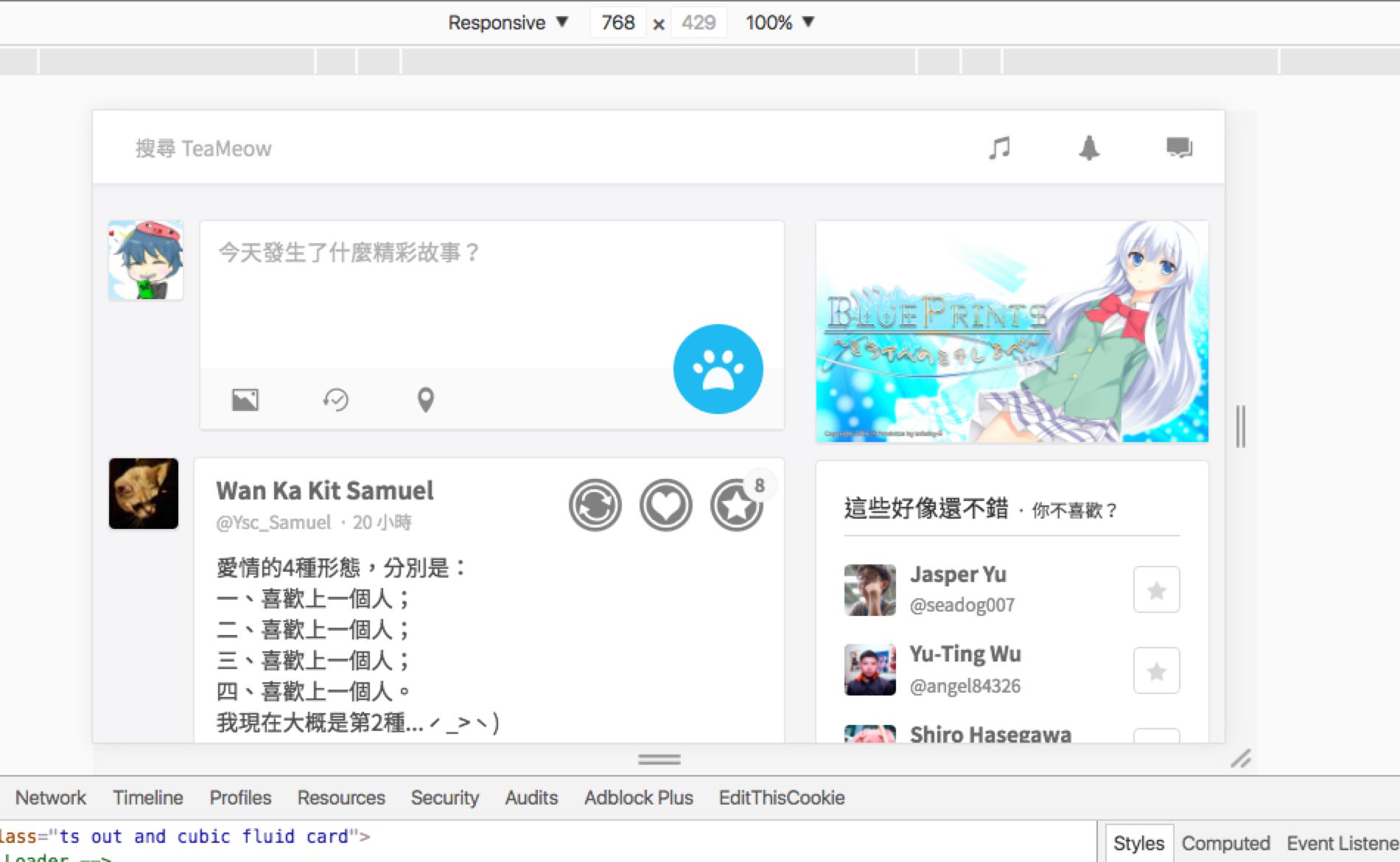Open notifications bell icon
The width and height of the screenshot is (1400, 862).
[1089, 148]
